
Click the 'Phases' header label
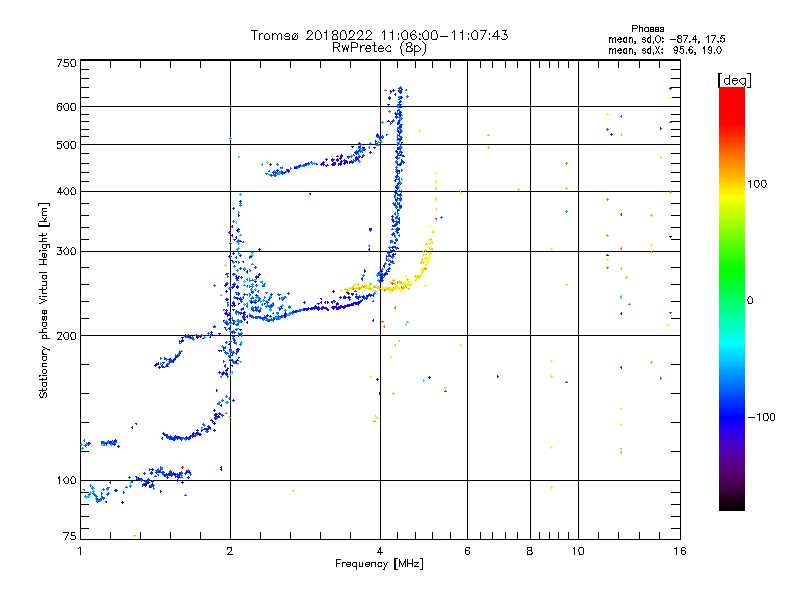coord(647,29)
